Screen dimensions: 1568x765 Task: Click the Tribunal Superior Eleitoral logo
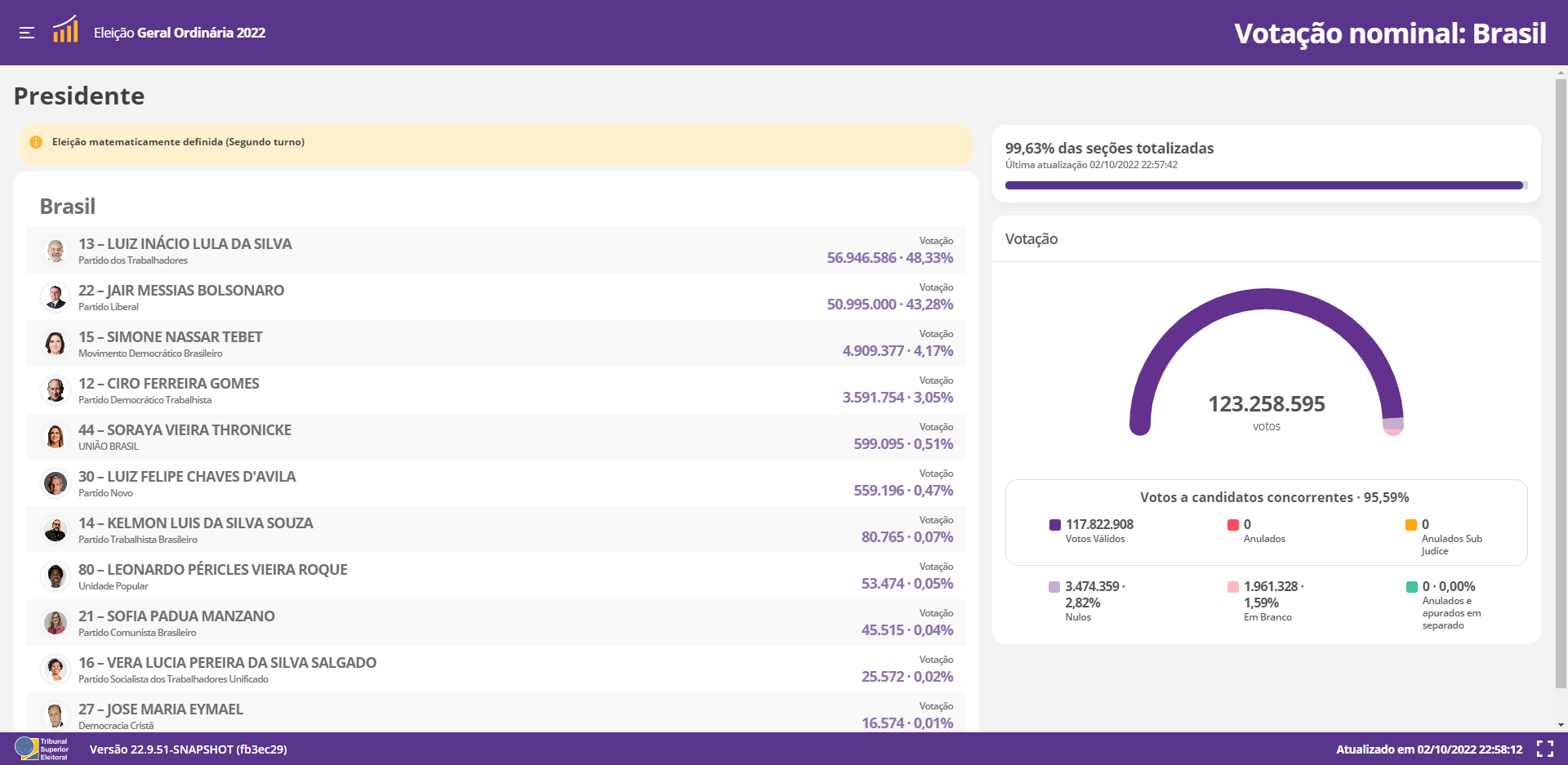[42, 749]
